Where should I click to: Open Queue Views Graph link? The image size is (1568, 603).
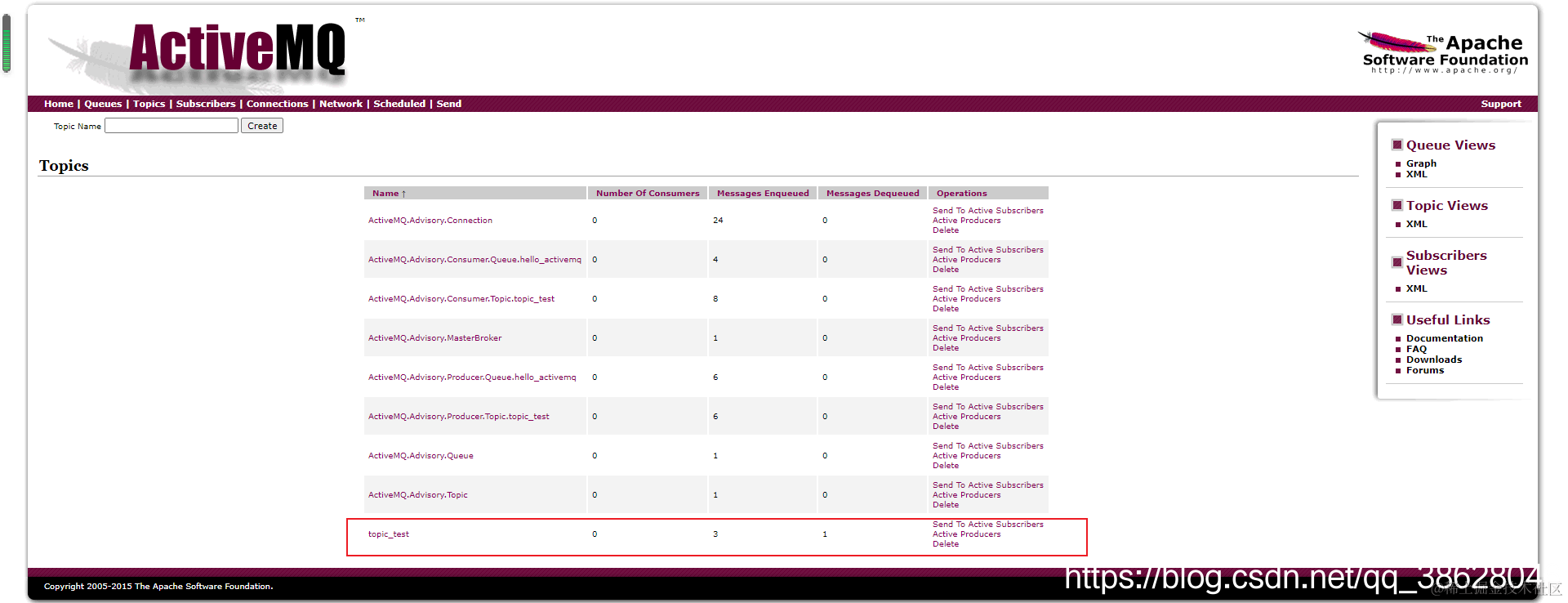coord(1421,163)
